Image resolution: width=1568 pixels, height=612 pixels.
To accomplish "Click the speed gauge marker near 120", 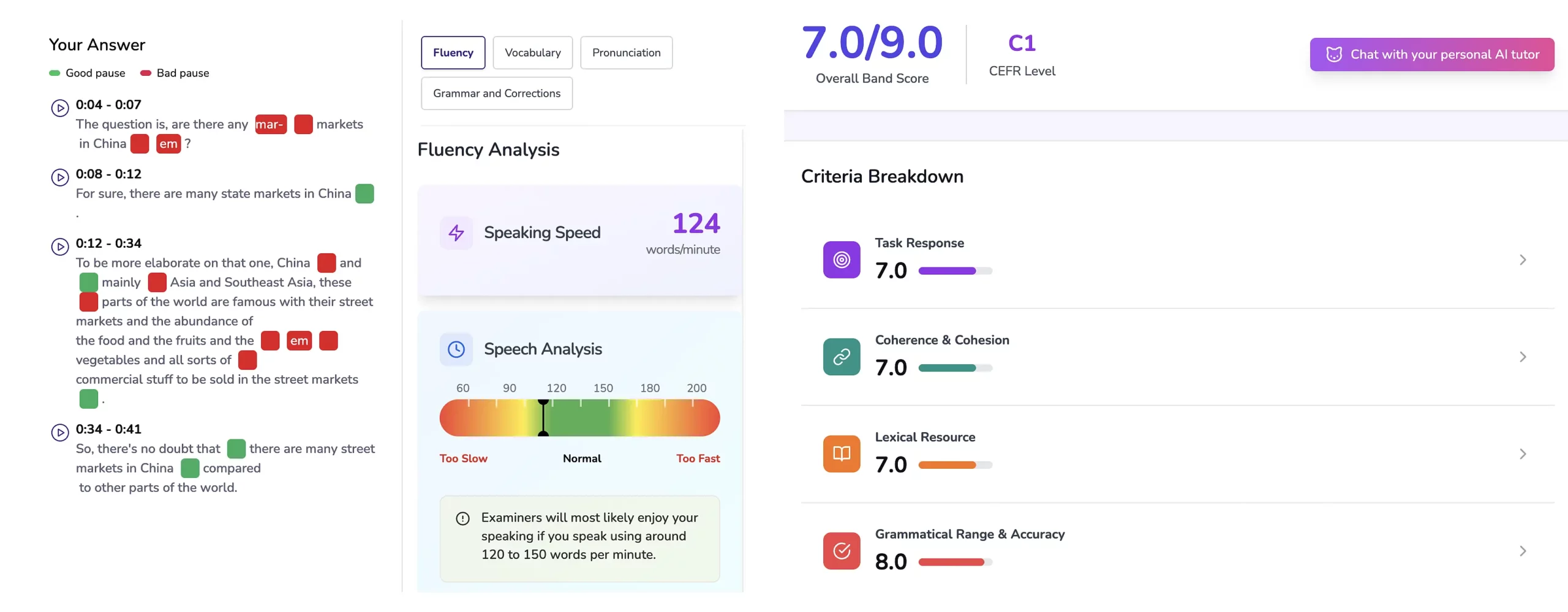I will point(543,418).
